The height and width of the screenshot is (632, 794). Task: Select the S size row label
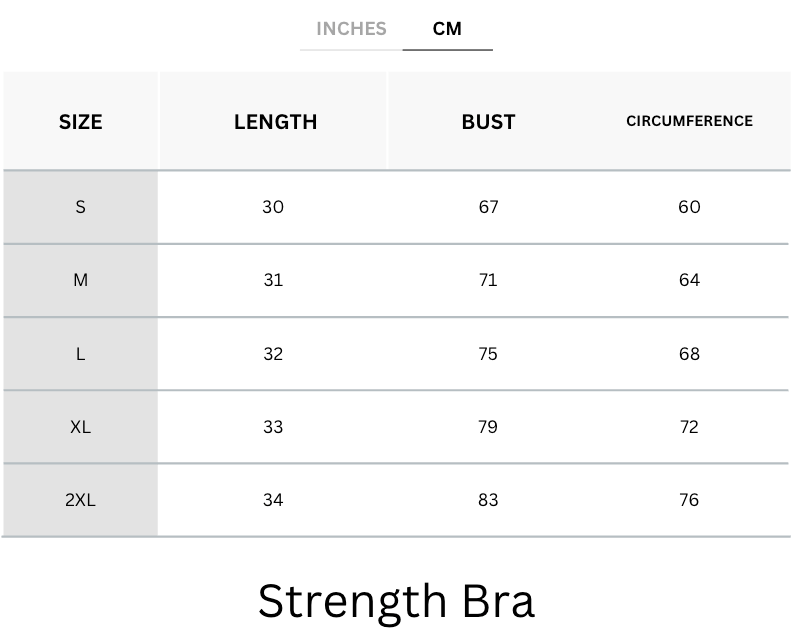81,207
